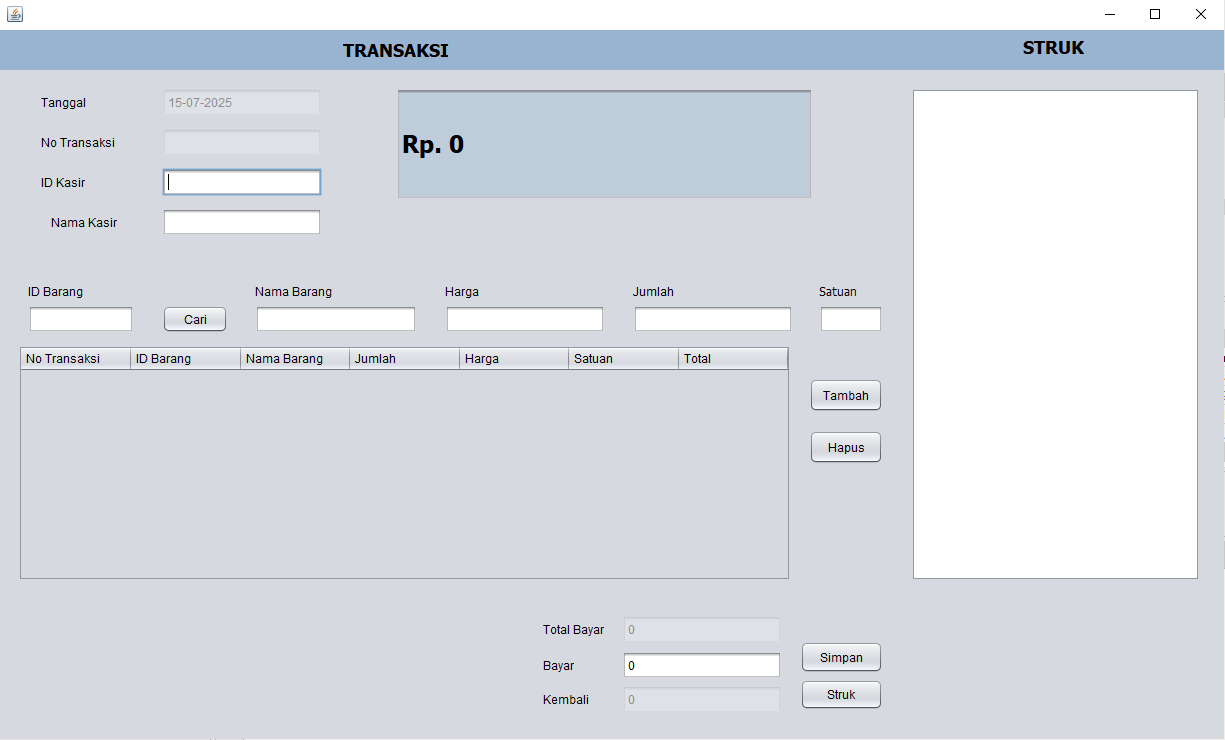
Task: Click the No Transaksi column header
Action: click(75, 359)
